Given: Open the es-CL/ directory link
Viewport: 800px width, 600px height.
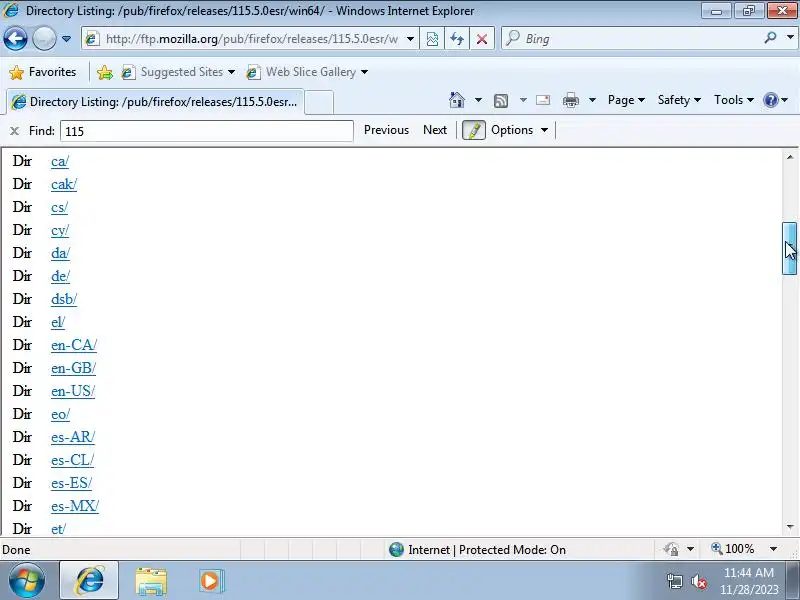Looking at the screenshot, I should (72, 460).
